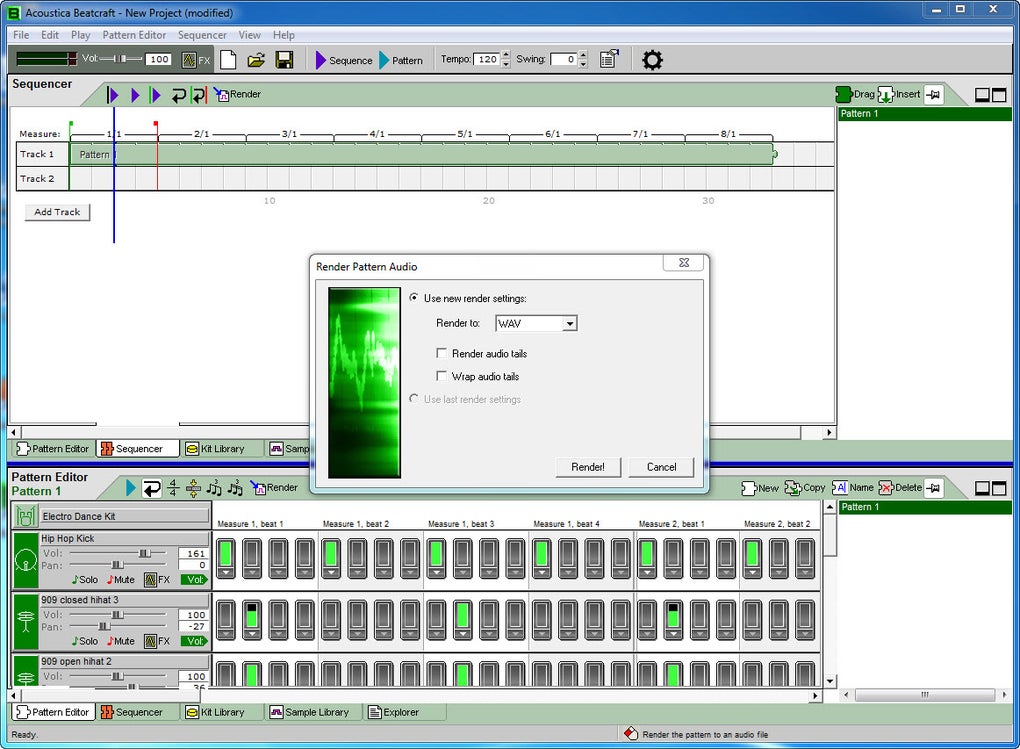The image size is (1020, 749).
Task: Decrease swing with down stepper arrow
Action: pyautogui.click(x=583, y=64)
